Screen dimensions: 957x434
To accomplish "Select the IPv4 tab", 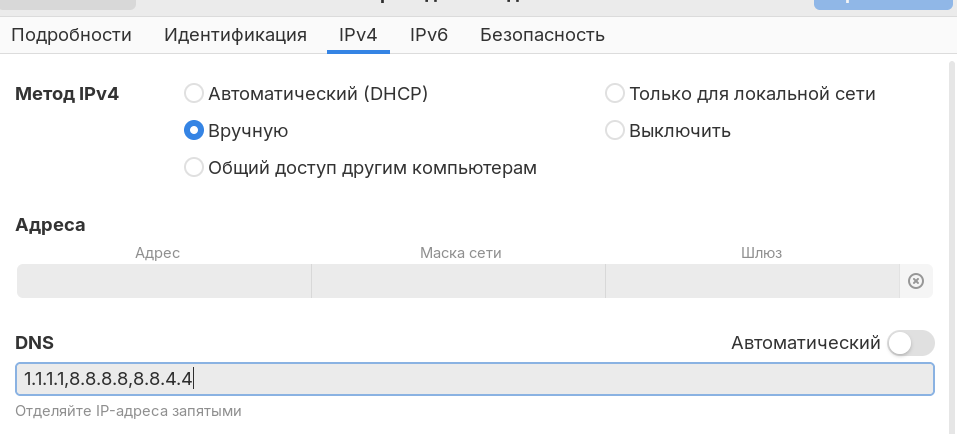I will [x=358, y=35].
